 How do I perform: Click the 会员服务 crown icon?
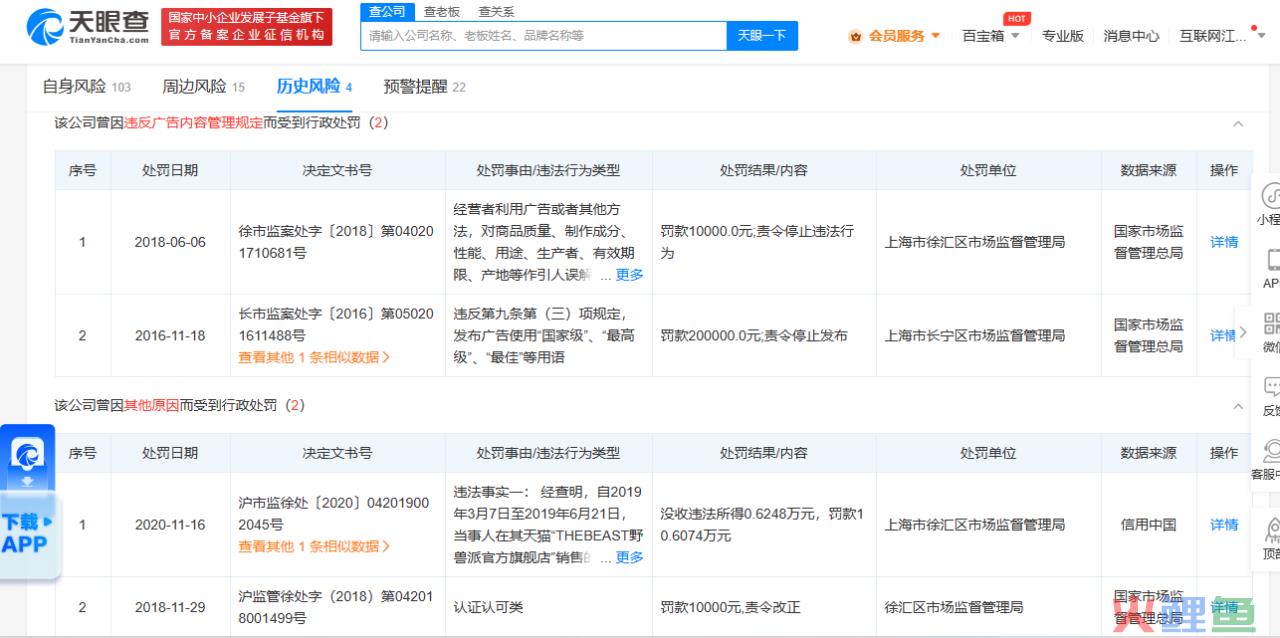855,36
